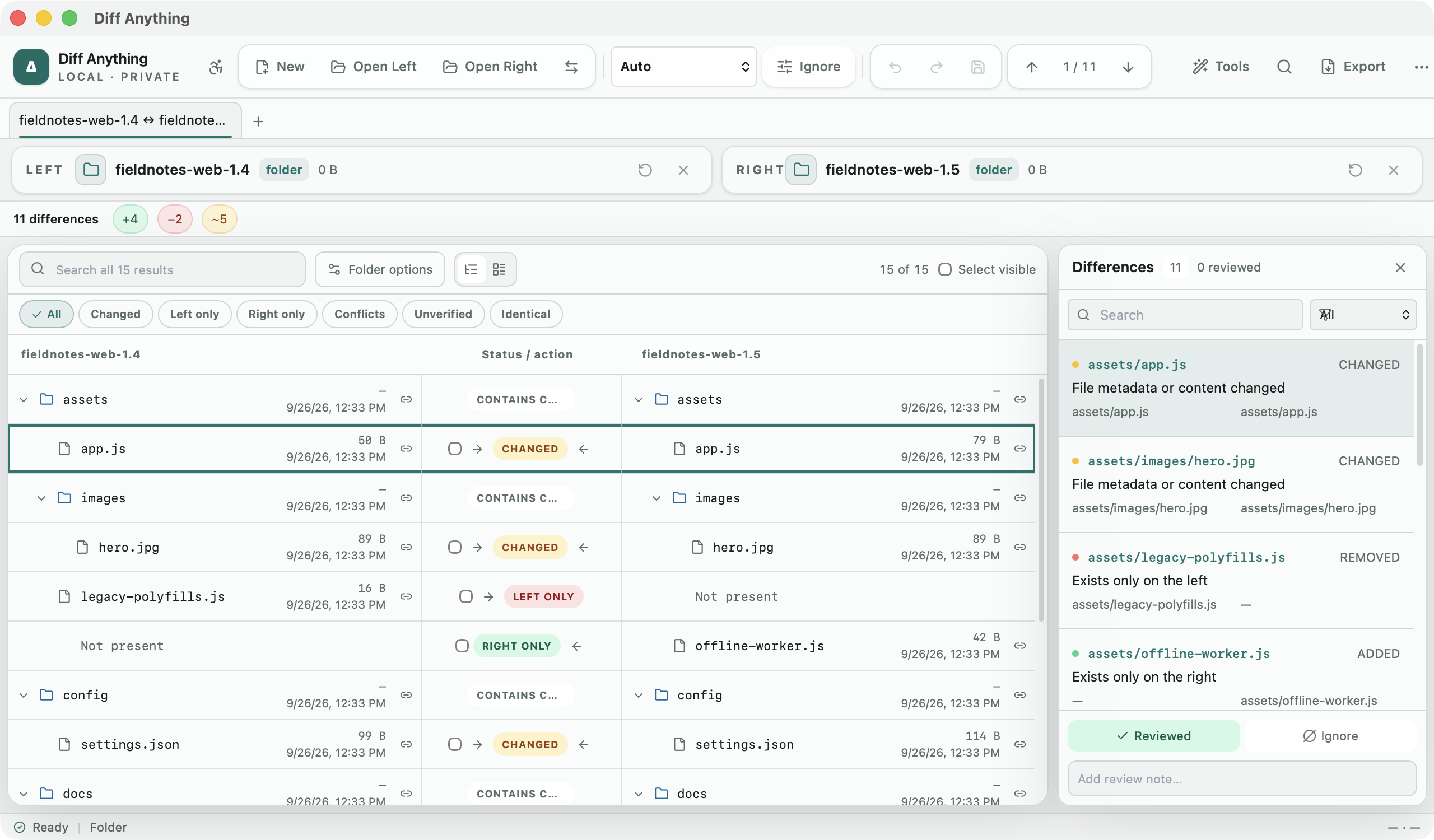
Task: Click the undo arrow icon
Action: click(895, 67)
